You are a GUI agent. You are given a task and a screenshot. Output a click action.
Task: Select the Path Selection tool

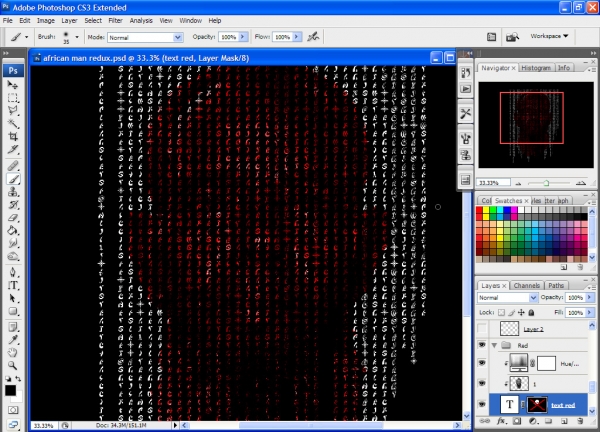[13, 298]
